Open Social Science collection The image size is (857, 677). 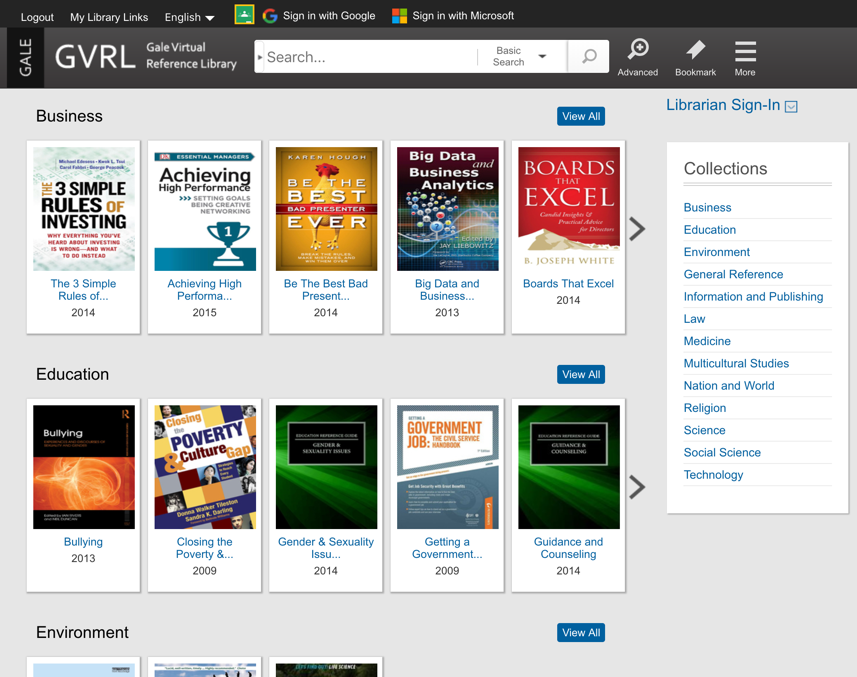point(722,453)
